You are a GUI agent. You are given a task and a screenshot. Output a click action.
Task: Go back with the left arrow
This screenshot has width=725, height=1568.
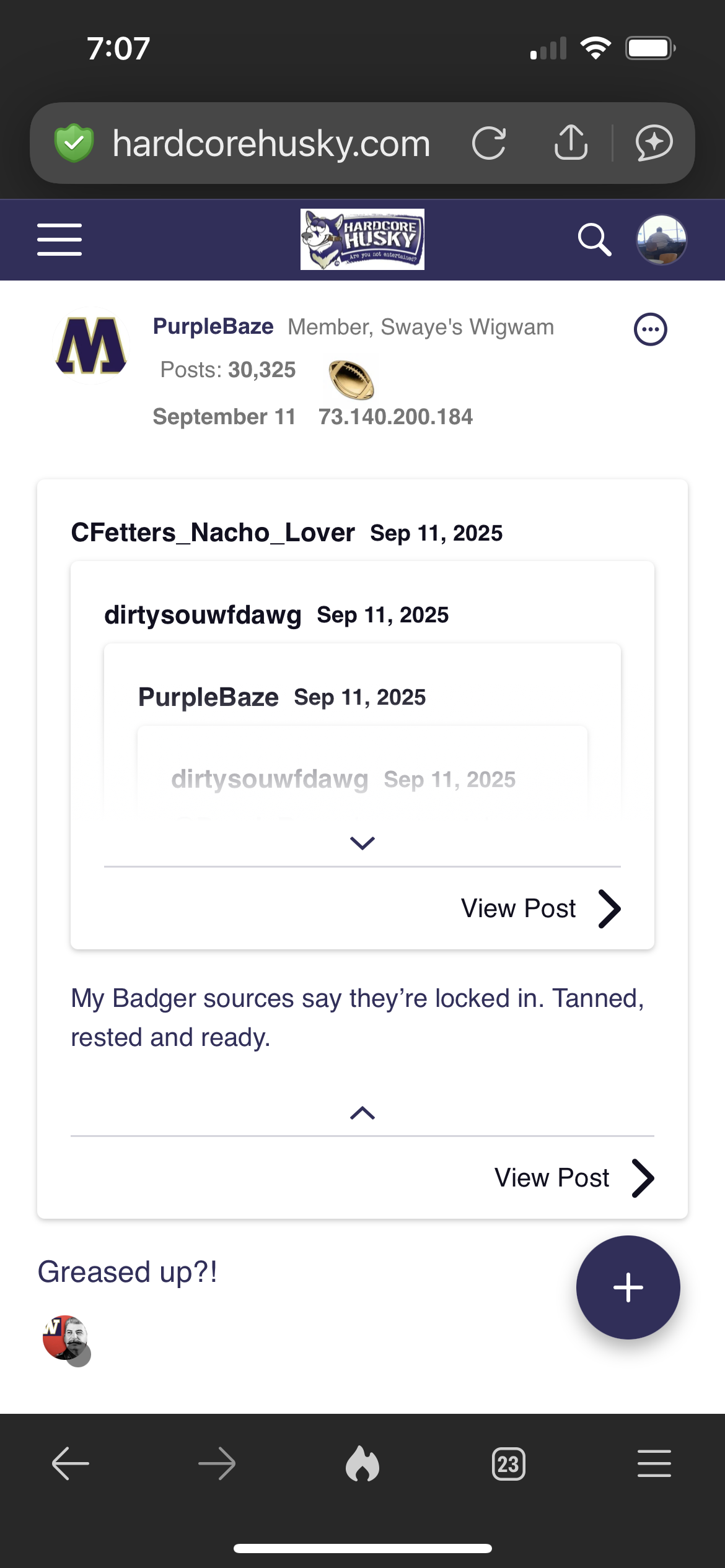(71, 1465)
